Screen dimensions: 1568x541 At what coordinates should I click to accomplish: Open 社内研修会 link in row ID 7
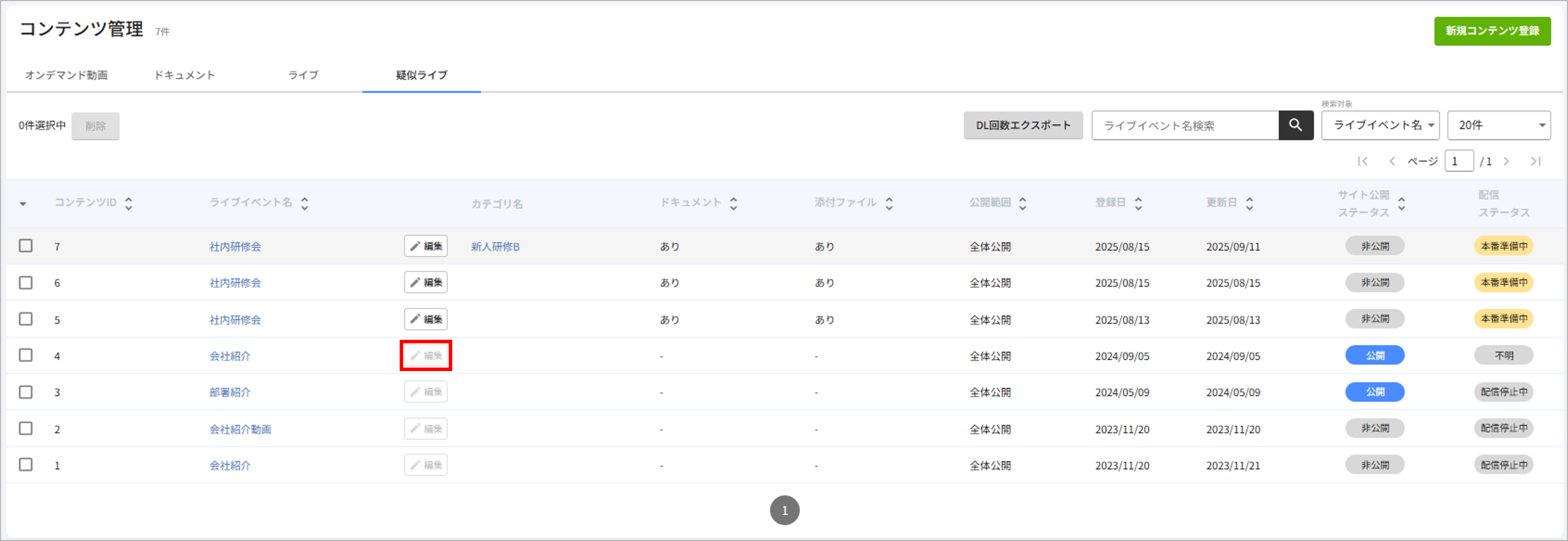coord(236,247)
